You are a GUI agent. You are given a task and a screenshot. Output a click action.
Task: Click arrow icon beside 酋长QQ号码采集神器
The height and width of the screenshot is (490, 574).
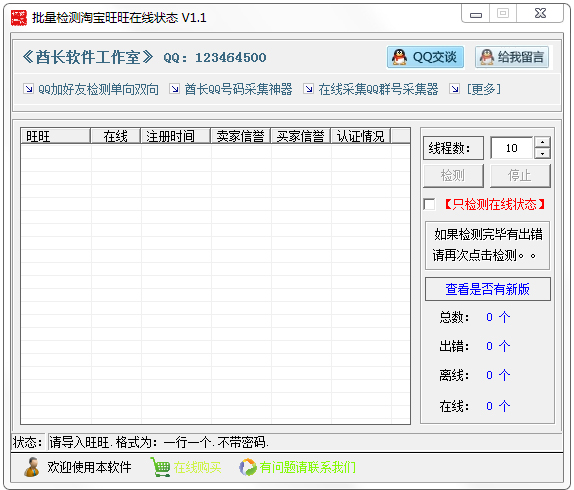click(175, 89)
